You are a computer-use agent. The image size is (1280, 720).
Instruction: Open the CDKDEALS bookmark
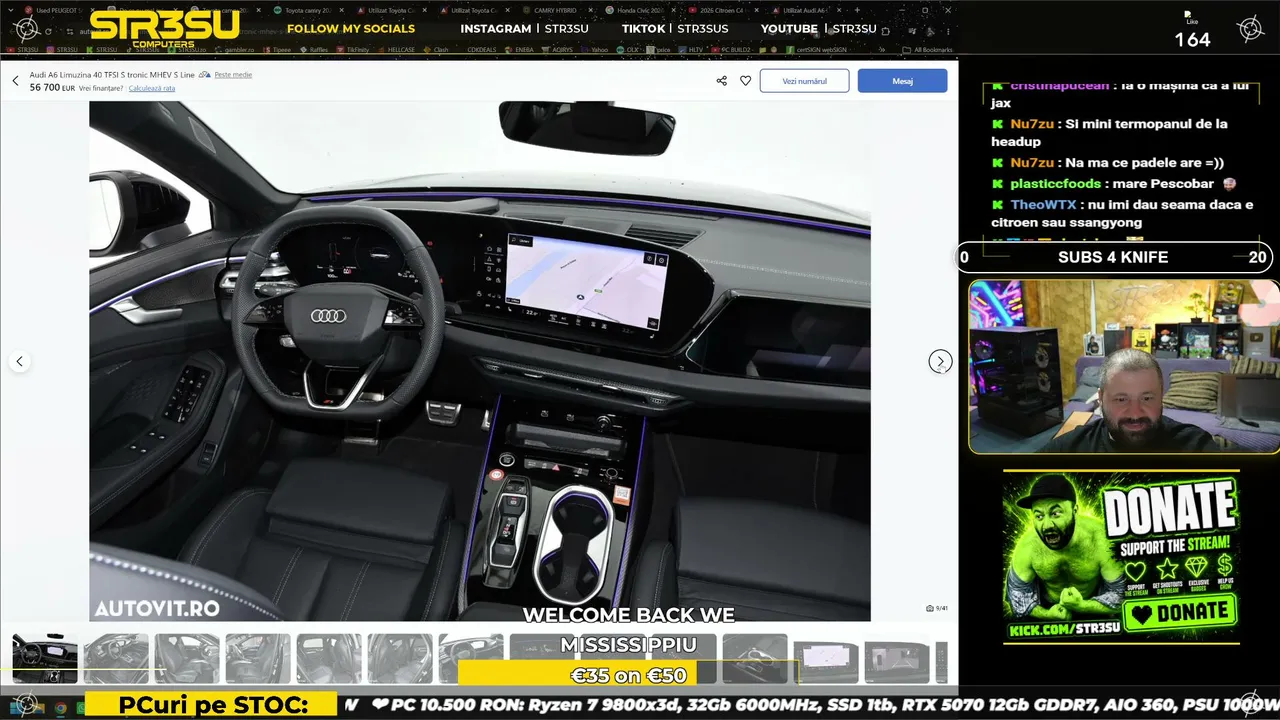pos(480,49)
